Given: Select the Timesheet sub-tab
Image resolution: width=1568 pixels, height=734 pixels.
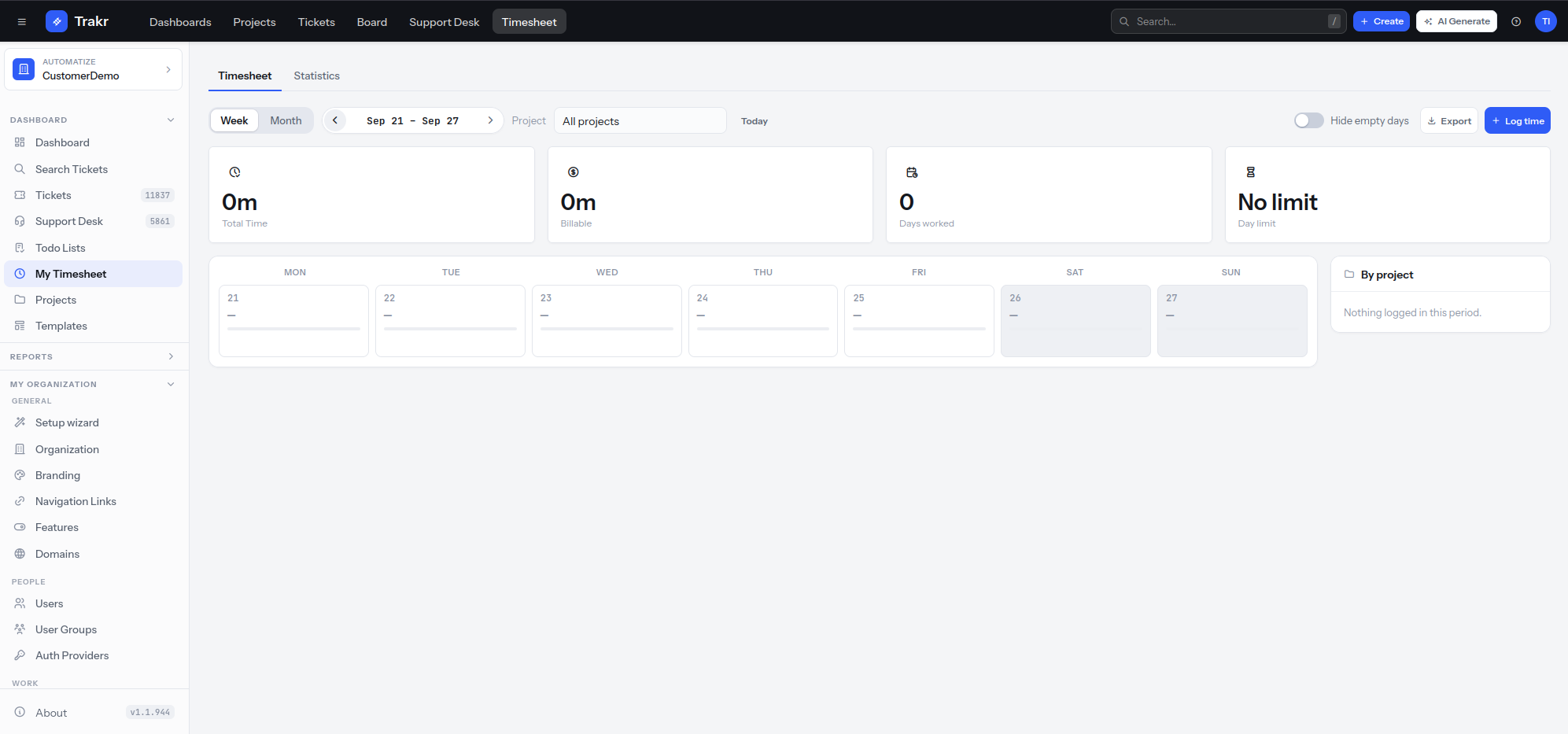Looking at the screenshot, I should [245, 76].
